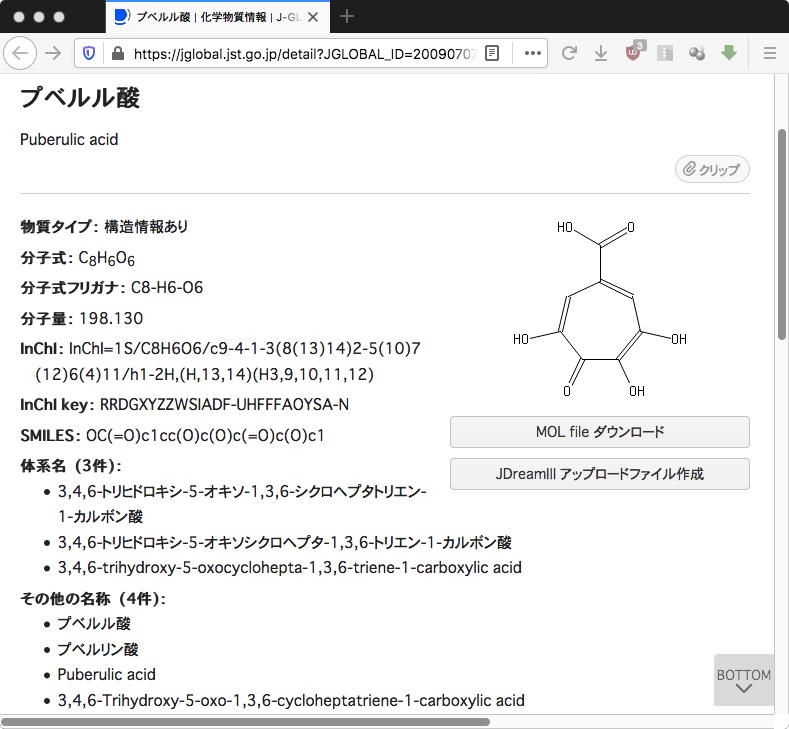This screenshot has height=729, width=789.
Task: Click JDreamIII アップロードファイル作成 button
Action: click(x=600, y=474)
